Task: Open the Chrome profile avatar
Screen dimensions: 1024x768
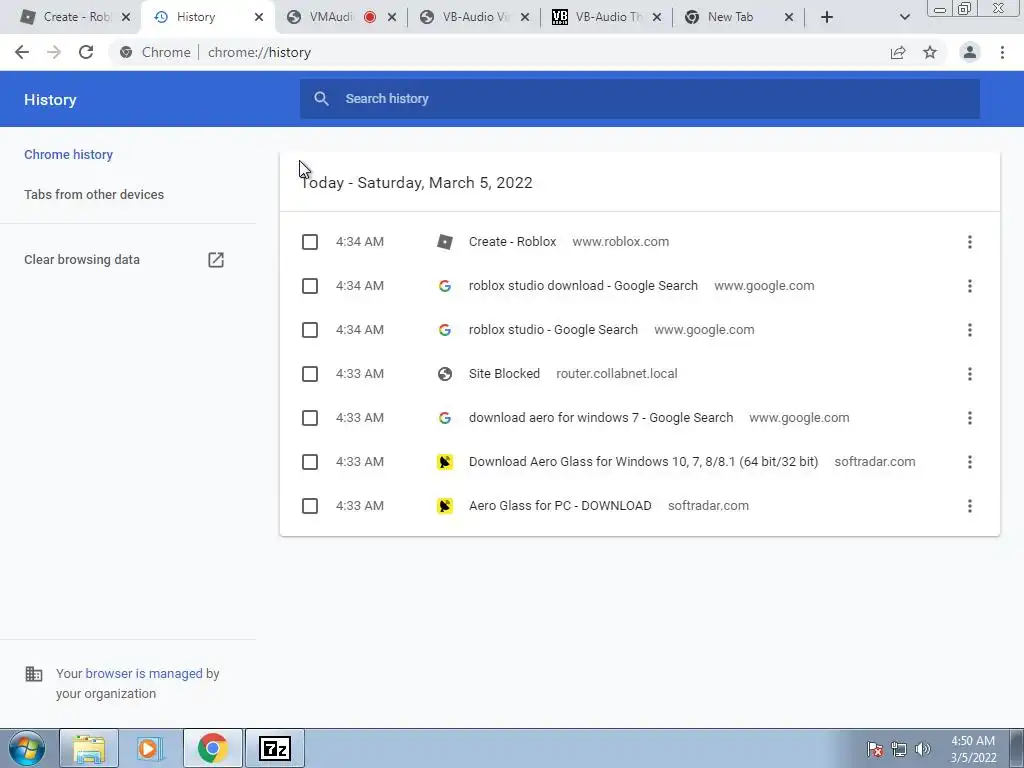Action: [970, 52]
